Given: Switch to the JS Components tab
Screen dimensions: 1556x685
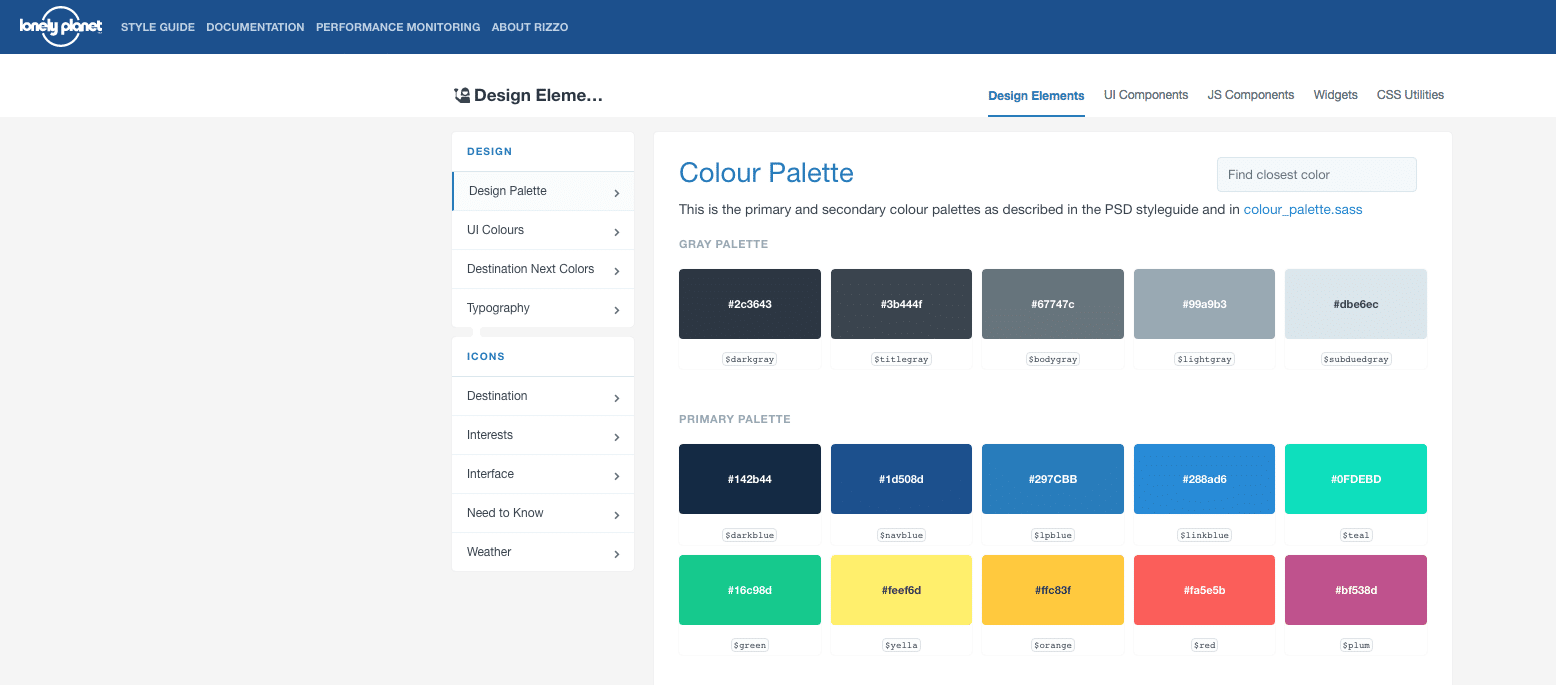Looking at the screenshot, I should point(1251,95).
